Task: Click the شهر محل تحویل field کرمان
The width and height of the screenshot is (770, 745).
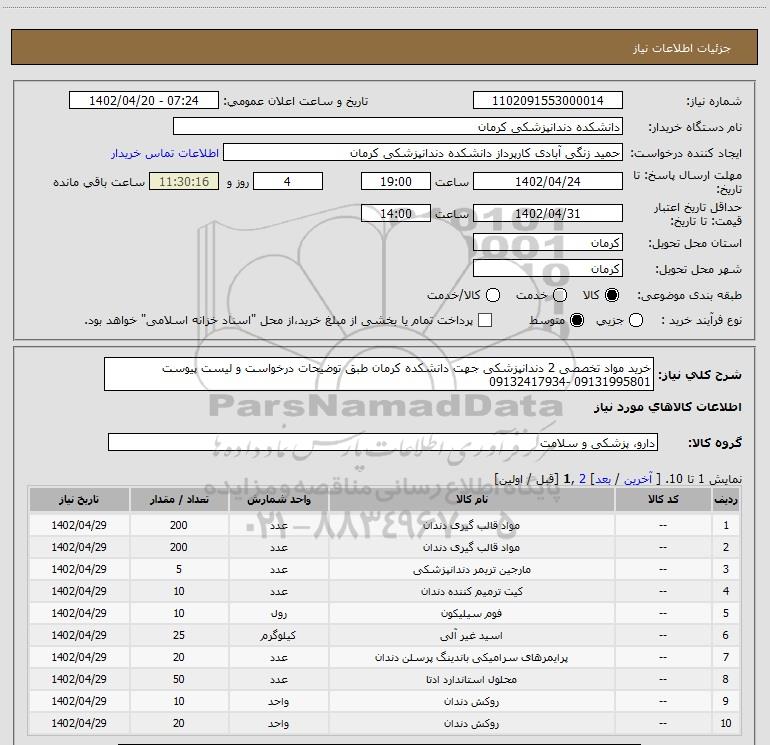Action: tap(548, 269)
